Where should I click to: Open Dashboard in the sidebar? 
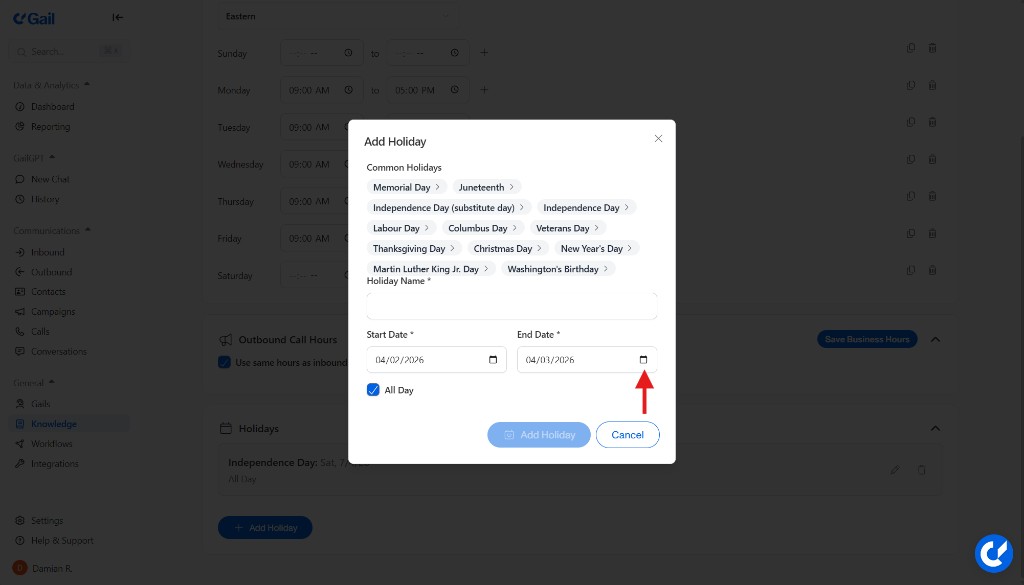pos(52,106)
